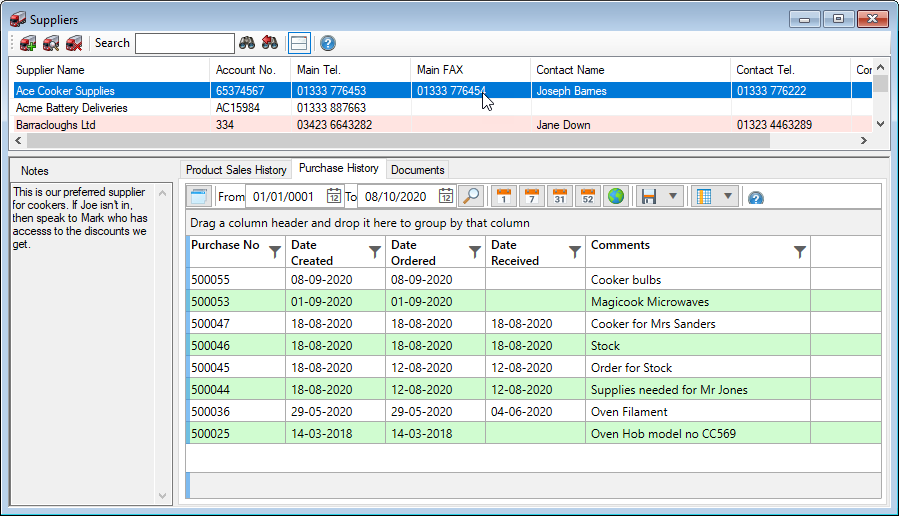
Task: Switch to the Product Sales History tab
Action: (236, 170)
